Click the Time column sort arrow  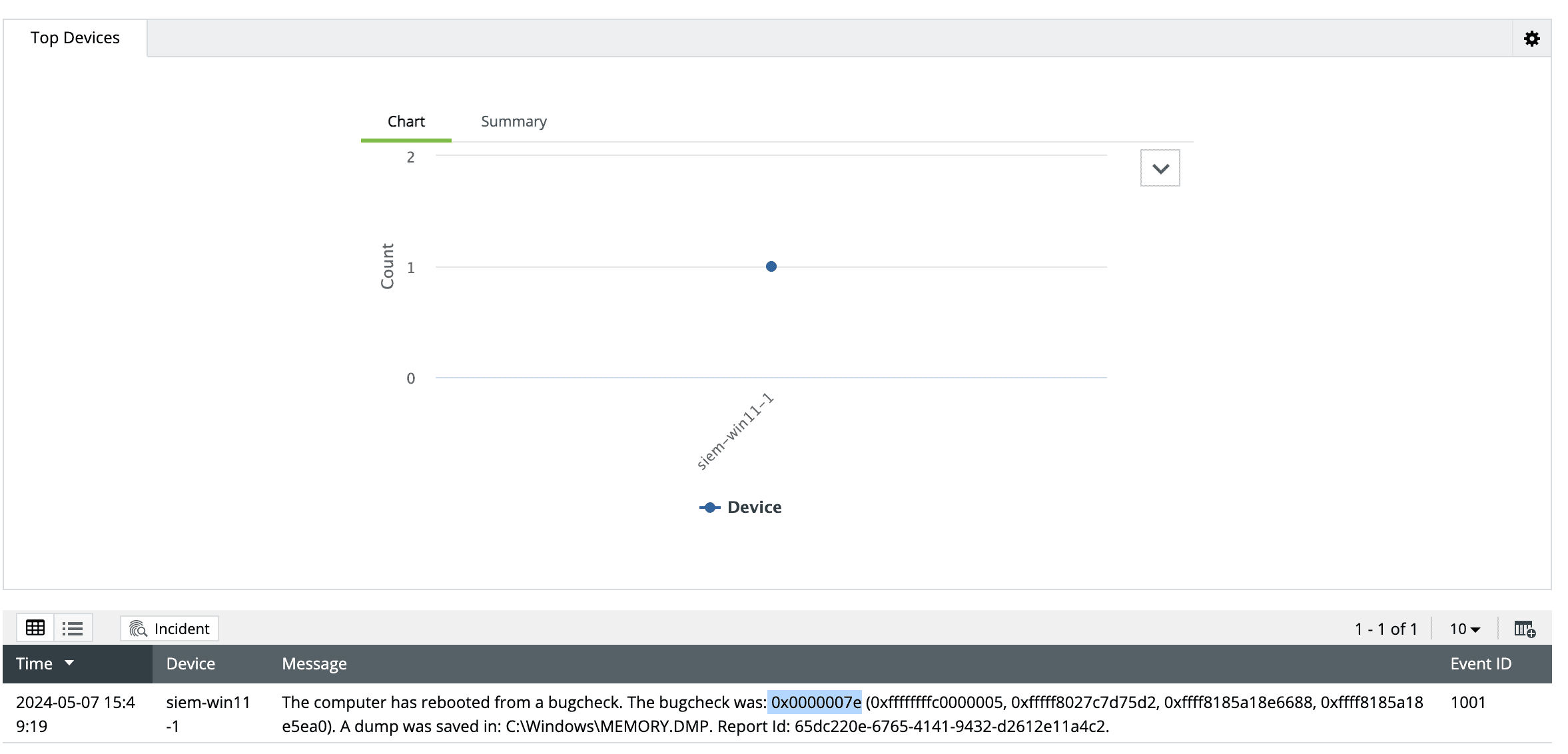(69, 663)
